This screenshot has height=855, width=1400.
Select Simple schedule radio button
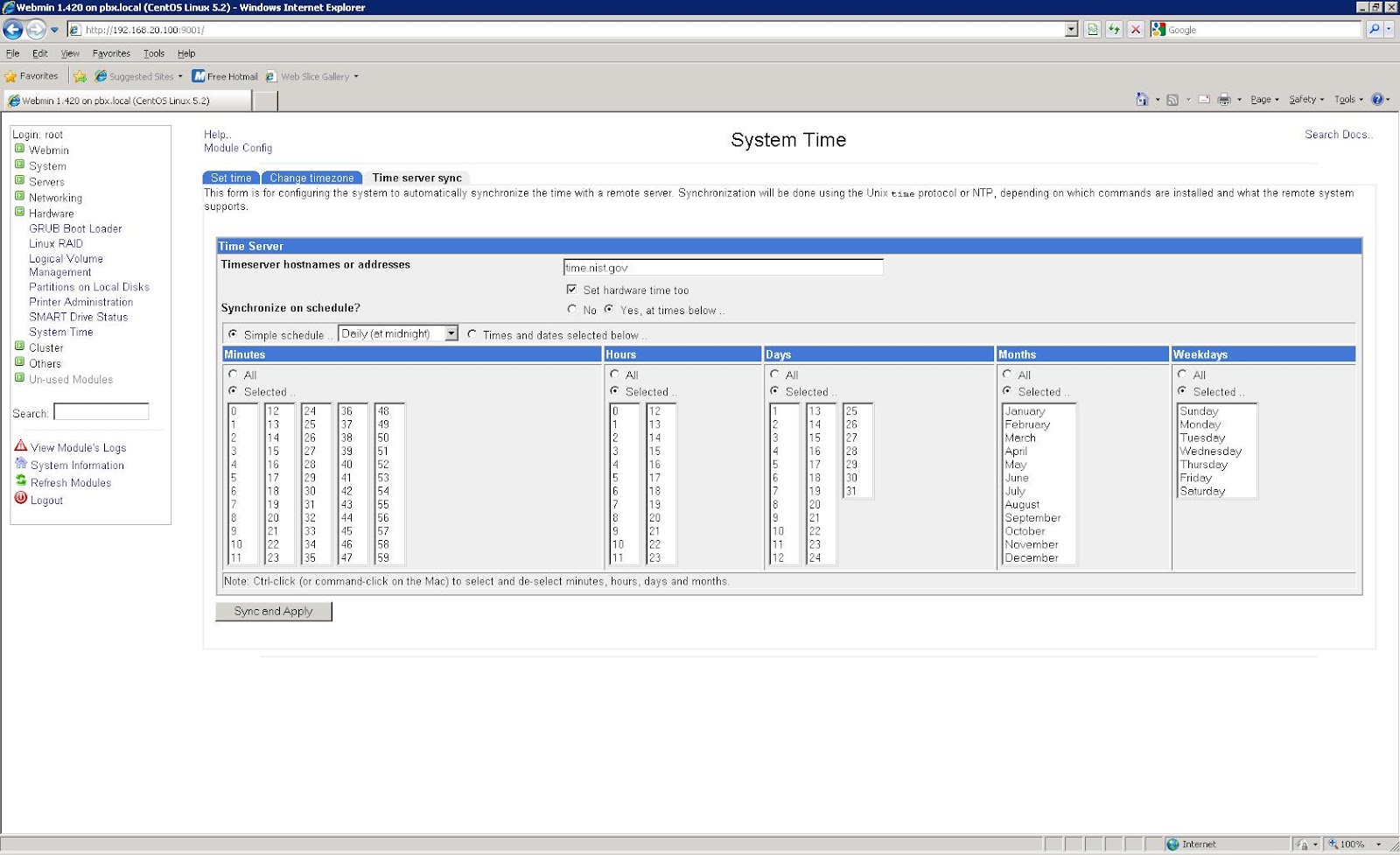232,333
